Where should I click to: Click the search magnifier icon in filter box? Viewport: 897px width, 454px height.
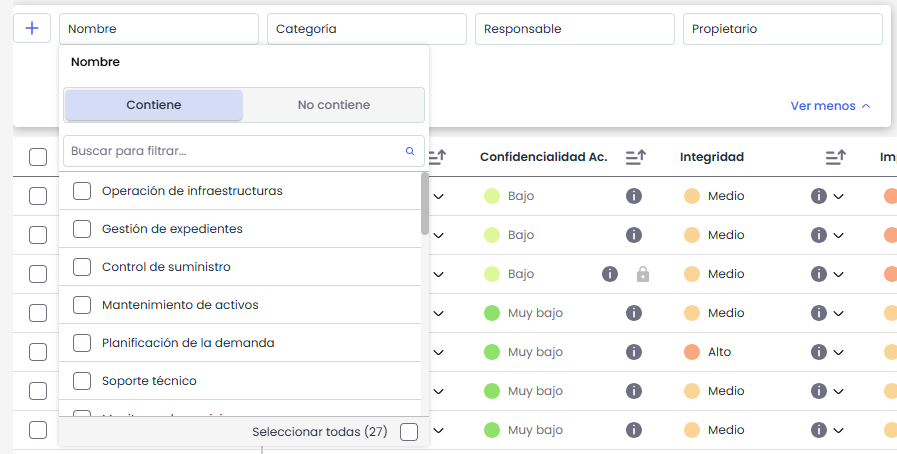(410, 152)
